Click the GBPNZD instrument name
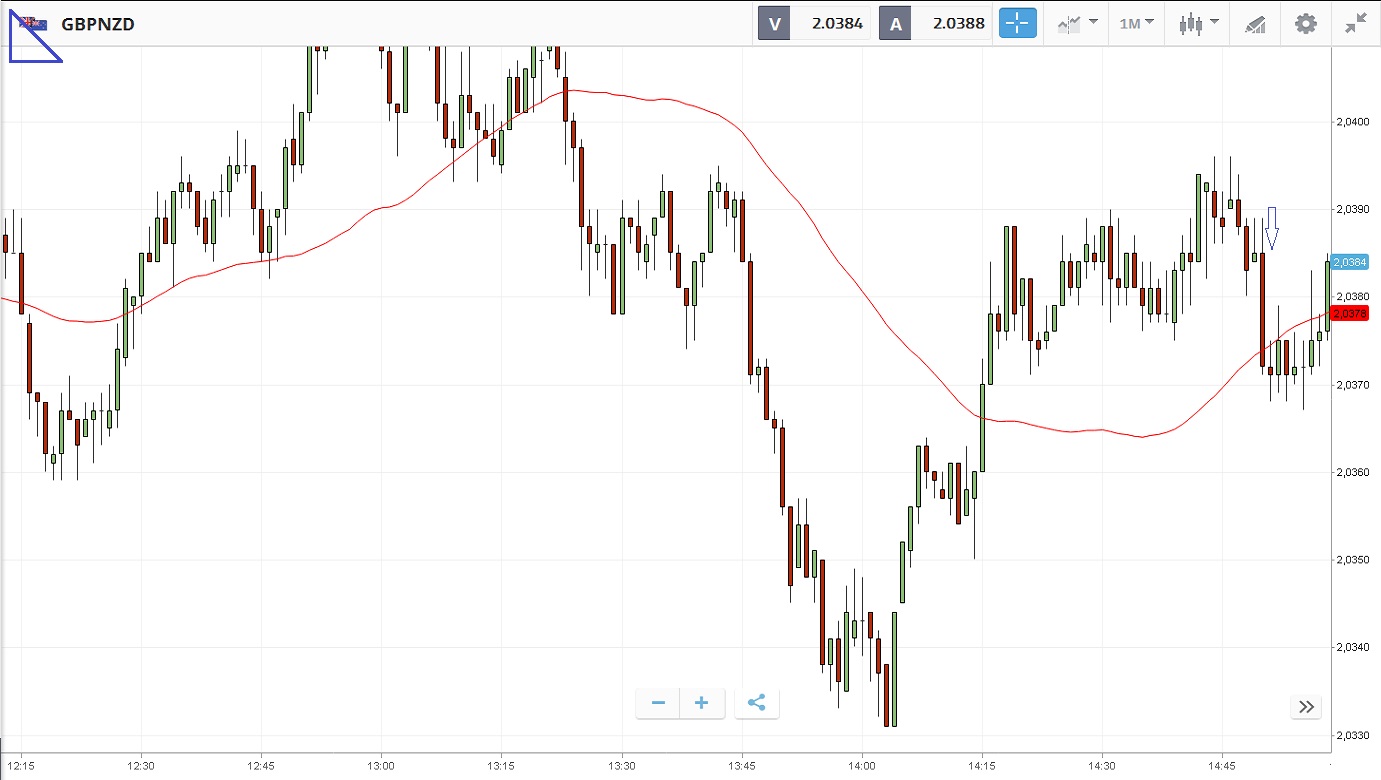 click(x=98, y=24)
